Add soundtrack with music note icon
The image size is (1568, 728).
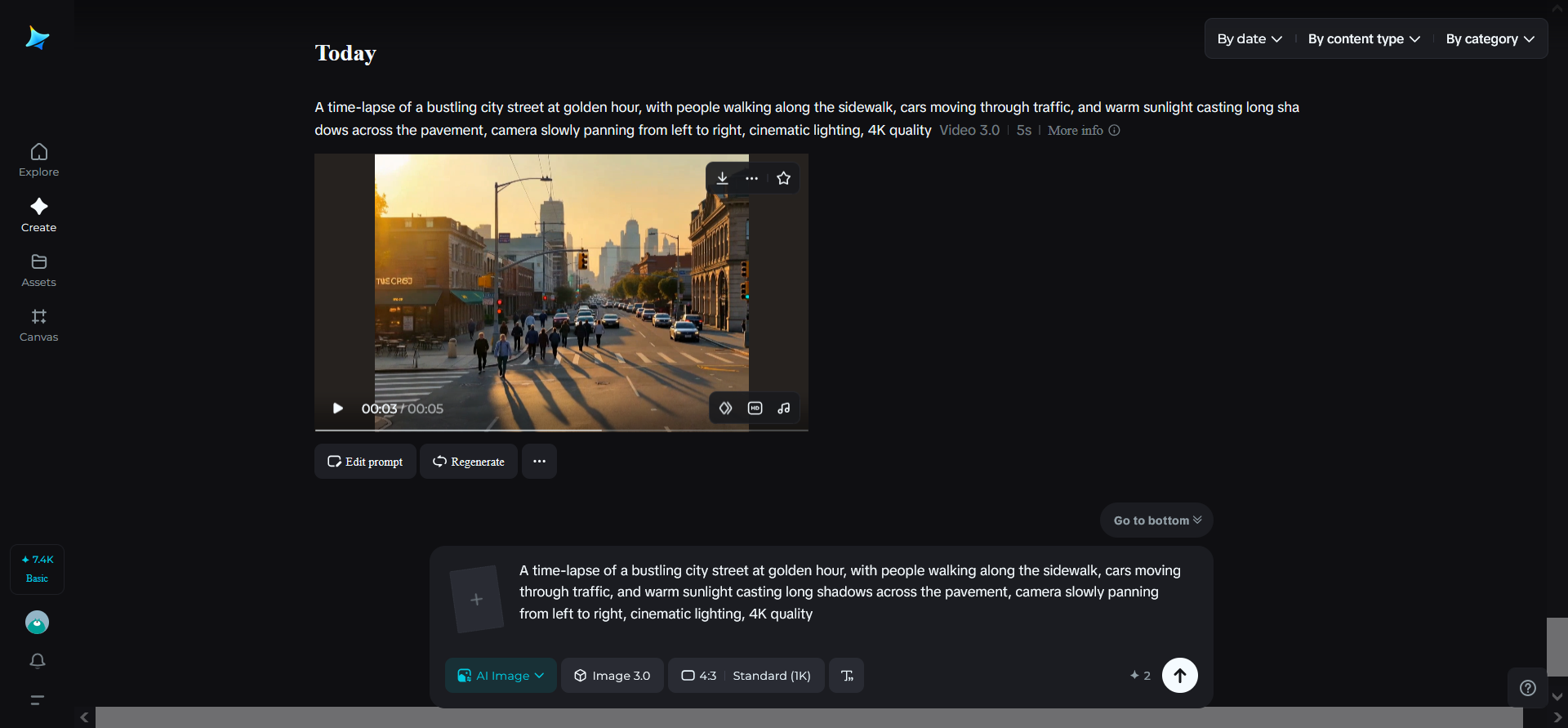pos(784,409)
